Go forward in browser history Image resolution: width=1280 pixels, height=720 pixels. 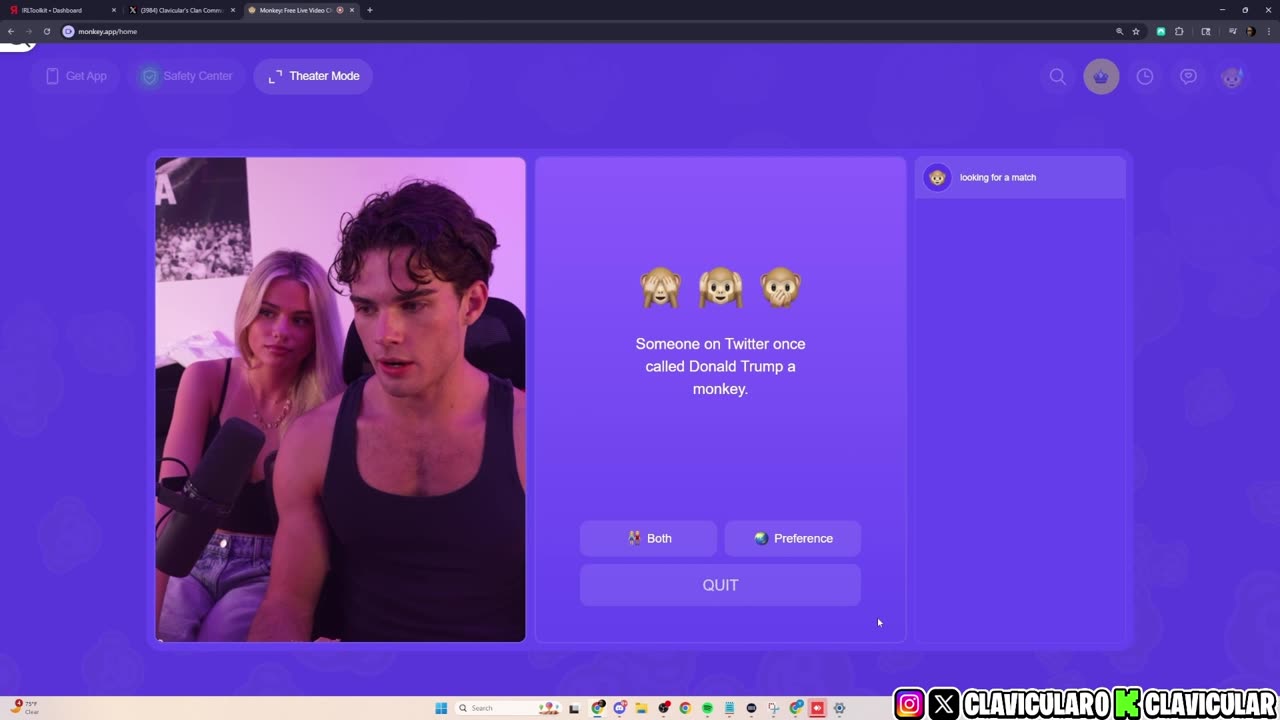point(28,31)
